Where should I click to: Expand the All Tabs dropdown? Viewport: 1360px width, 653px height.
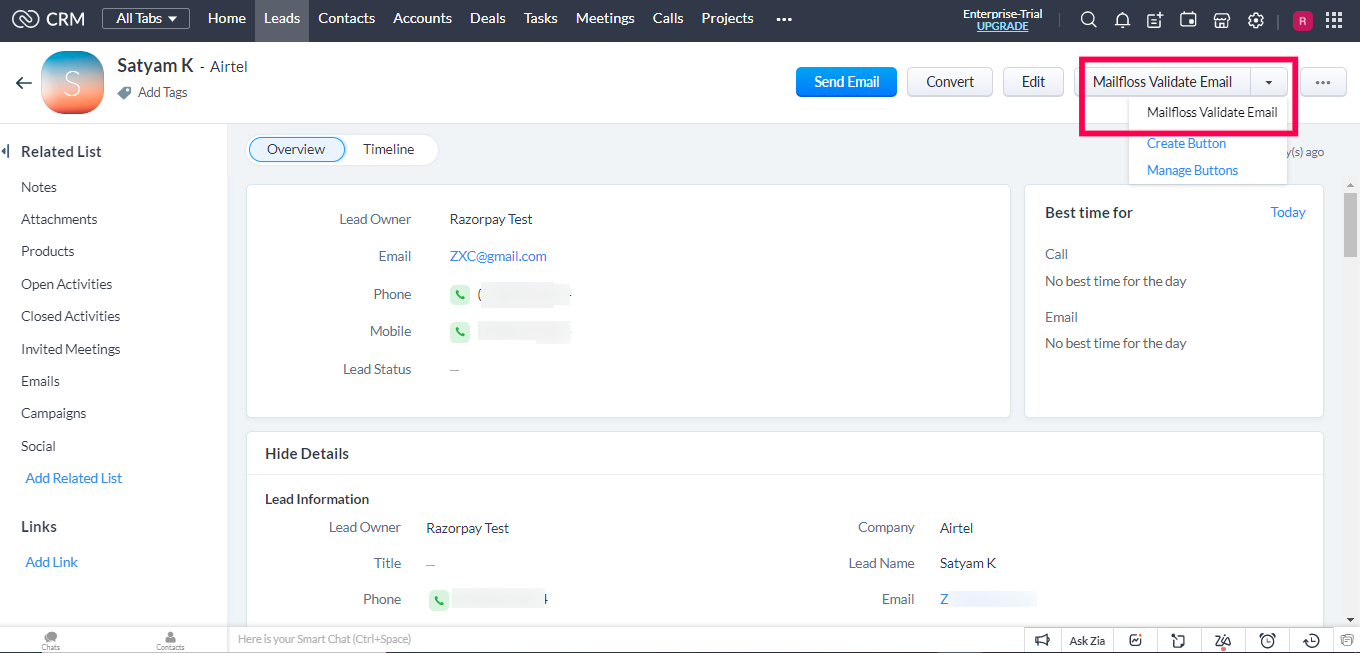pos(146,18)
